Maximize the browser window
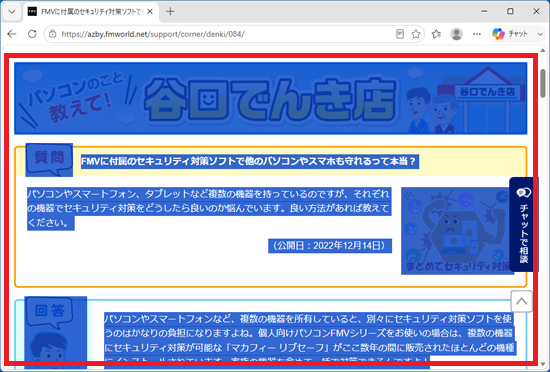 coord(510,12)
